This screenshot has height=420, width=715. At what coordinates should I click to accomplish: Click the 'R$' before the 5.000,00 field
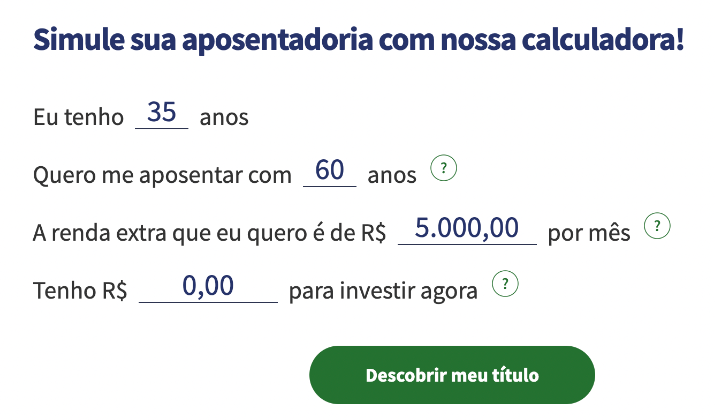373,234
